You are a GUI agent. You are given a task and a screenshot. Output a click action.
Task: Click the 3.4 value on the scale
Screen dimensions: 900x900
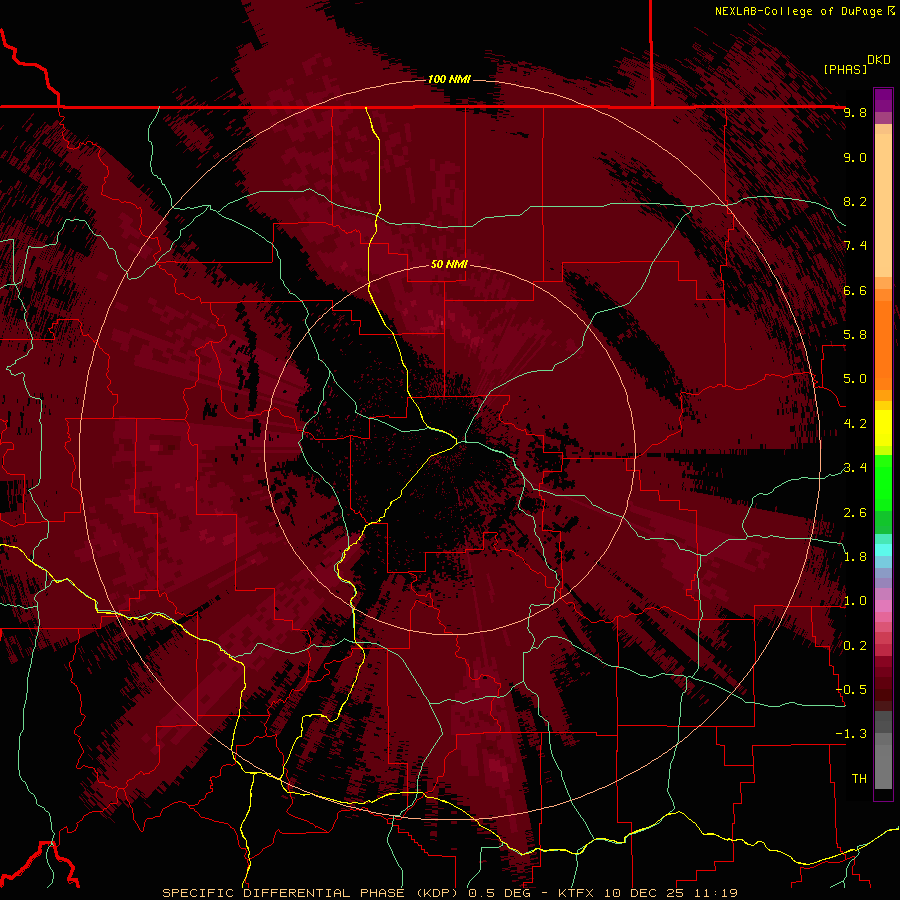coord(855,468)
